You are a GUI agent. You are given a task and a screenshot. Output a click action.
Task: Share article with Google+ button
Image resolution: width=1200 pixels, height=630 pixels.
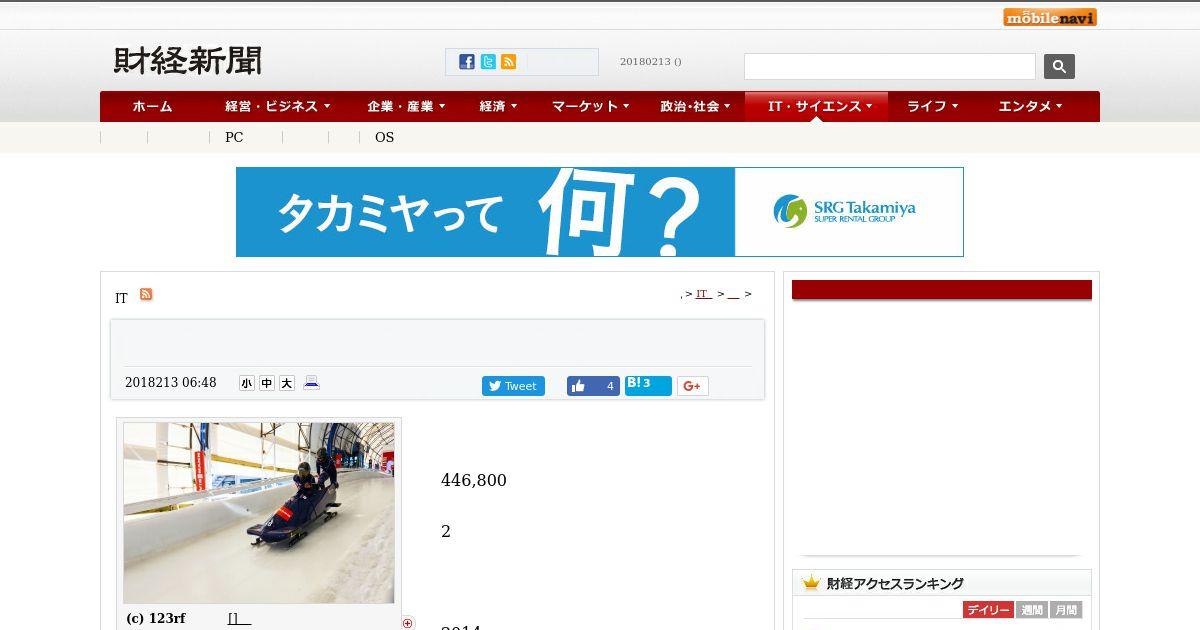[692, 386]
